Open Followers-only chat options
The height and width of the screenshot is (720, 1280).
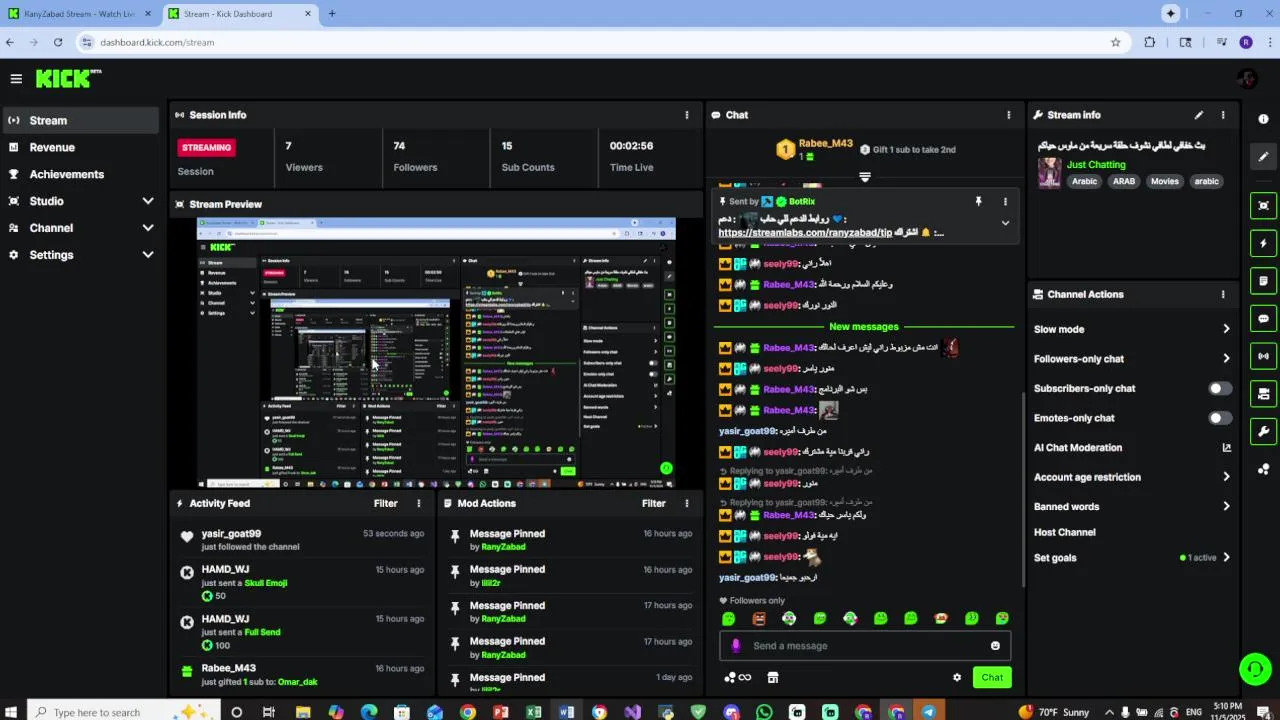(1132, 359)
